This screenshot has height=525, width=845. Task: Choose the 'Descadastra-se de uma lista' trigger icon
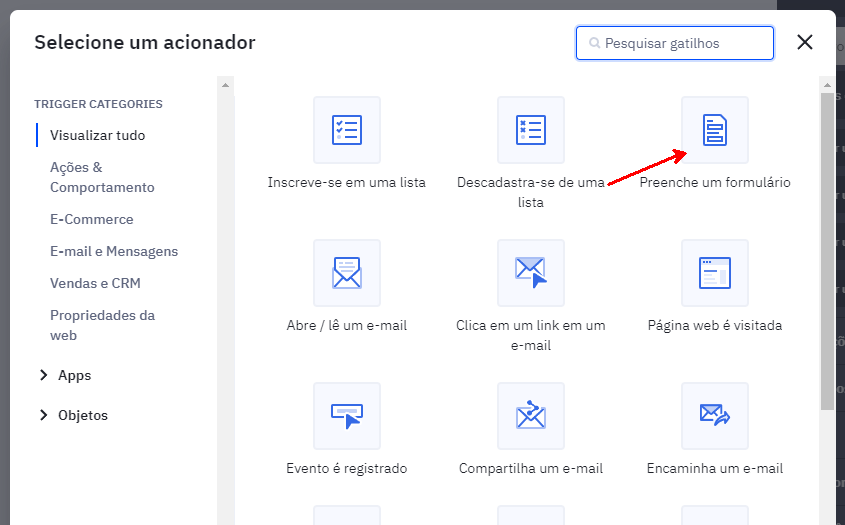531,130
